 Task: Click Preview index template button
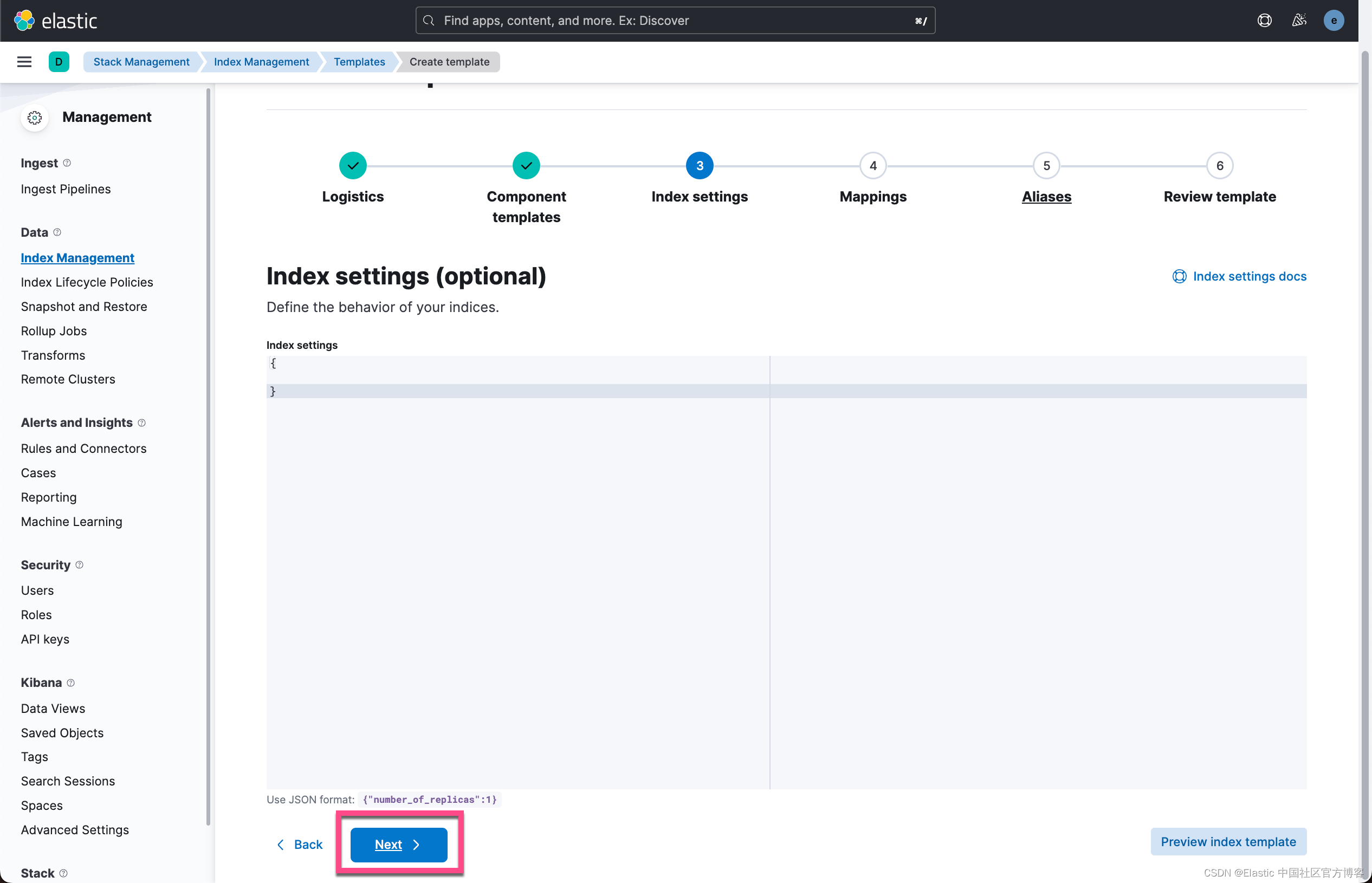click(x=1227, y=841)
